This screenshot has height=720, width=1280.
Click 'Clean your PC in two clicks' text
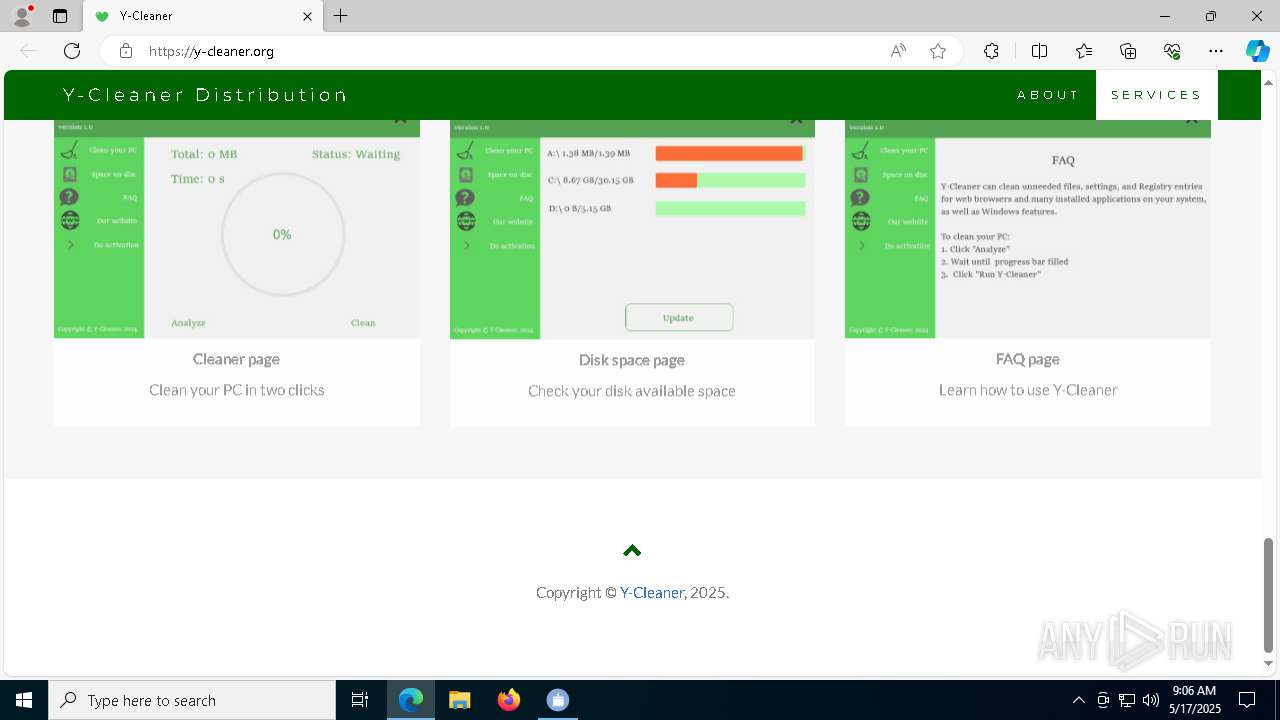point(237,390)
